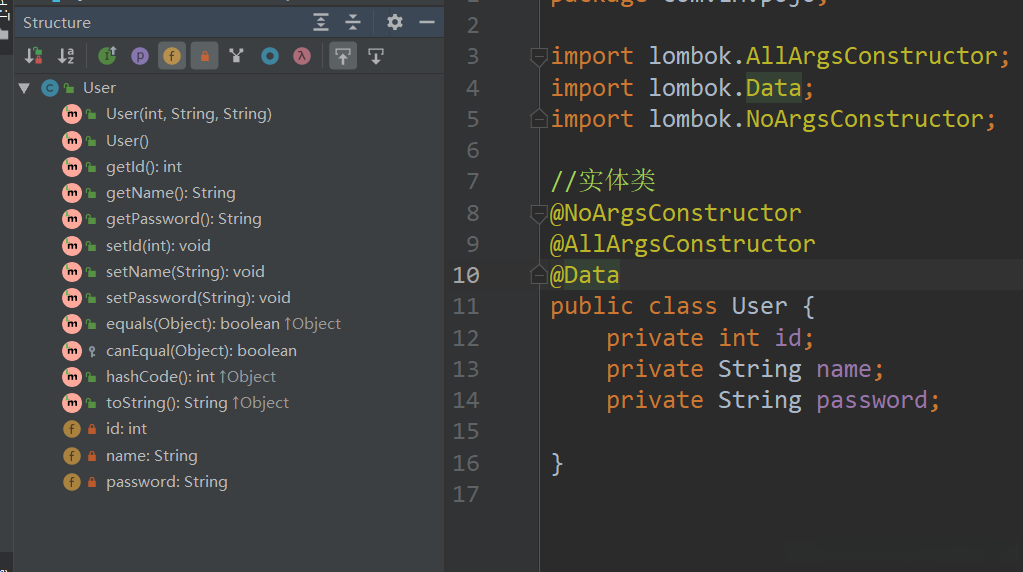
Task: Click field icon next to name: String
Action: click(72, 456)
